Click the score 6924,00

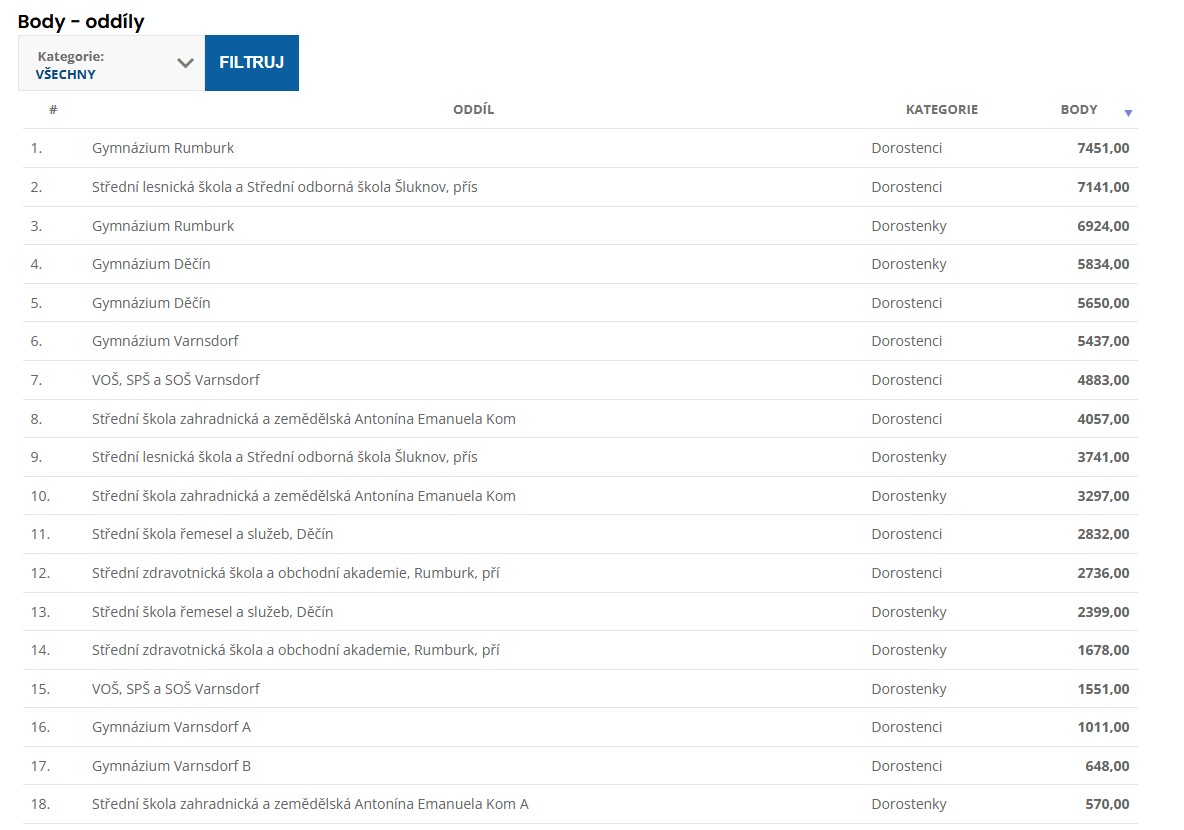tap(1103, 226)
